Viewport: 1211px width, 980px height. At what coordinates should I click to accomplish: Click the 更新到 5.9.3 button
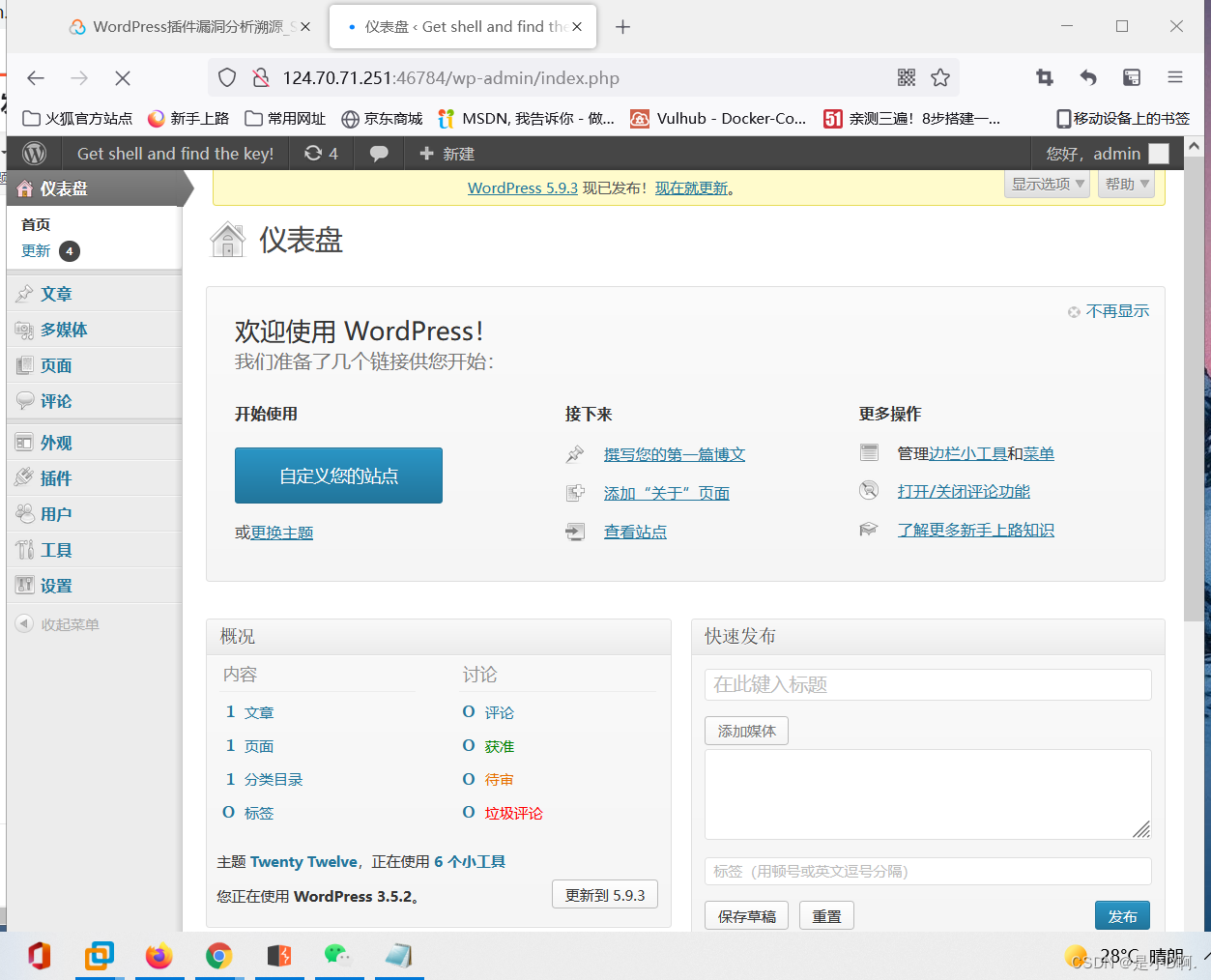(605, 895)
